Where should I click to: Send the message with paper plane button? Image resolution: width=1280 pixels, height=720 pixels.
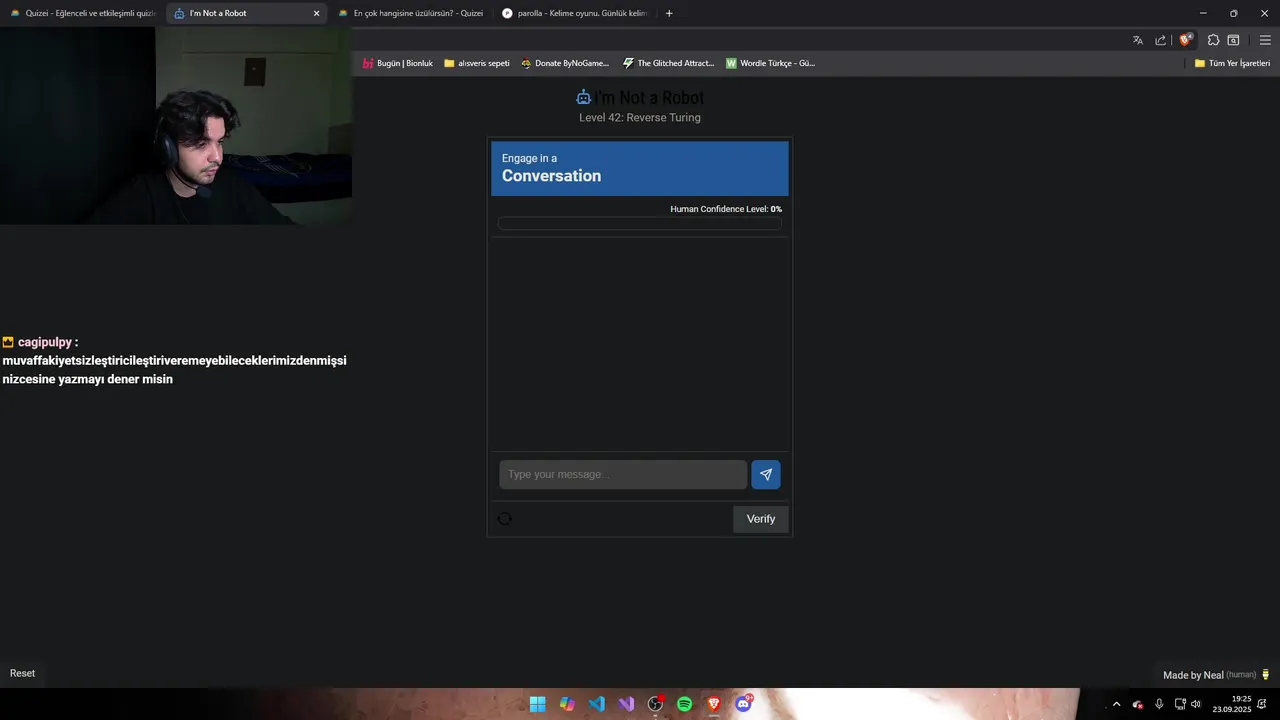coord(765,475)
